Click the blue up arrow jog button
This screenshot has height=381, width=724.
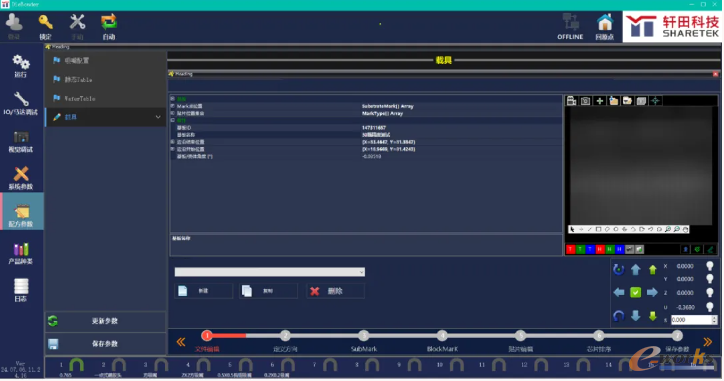635,270
